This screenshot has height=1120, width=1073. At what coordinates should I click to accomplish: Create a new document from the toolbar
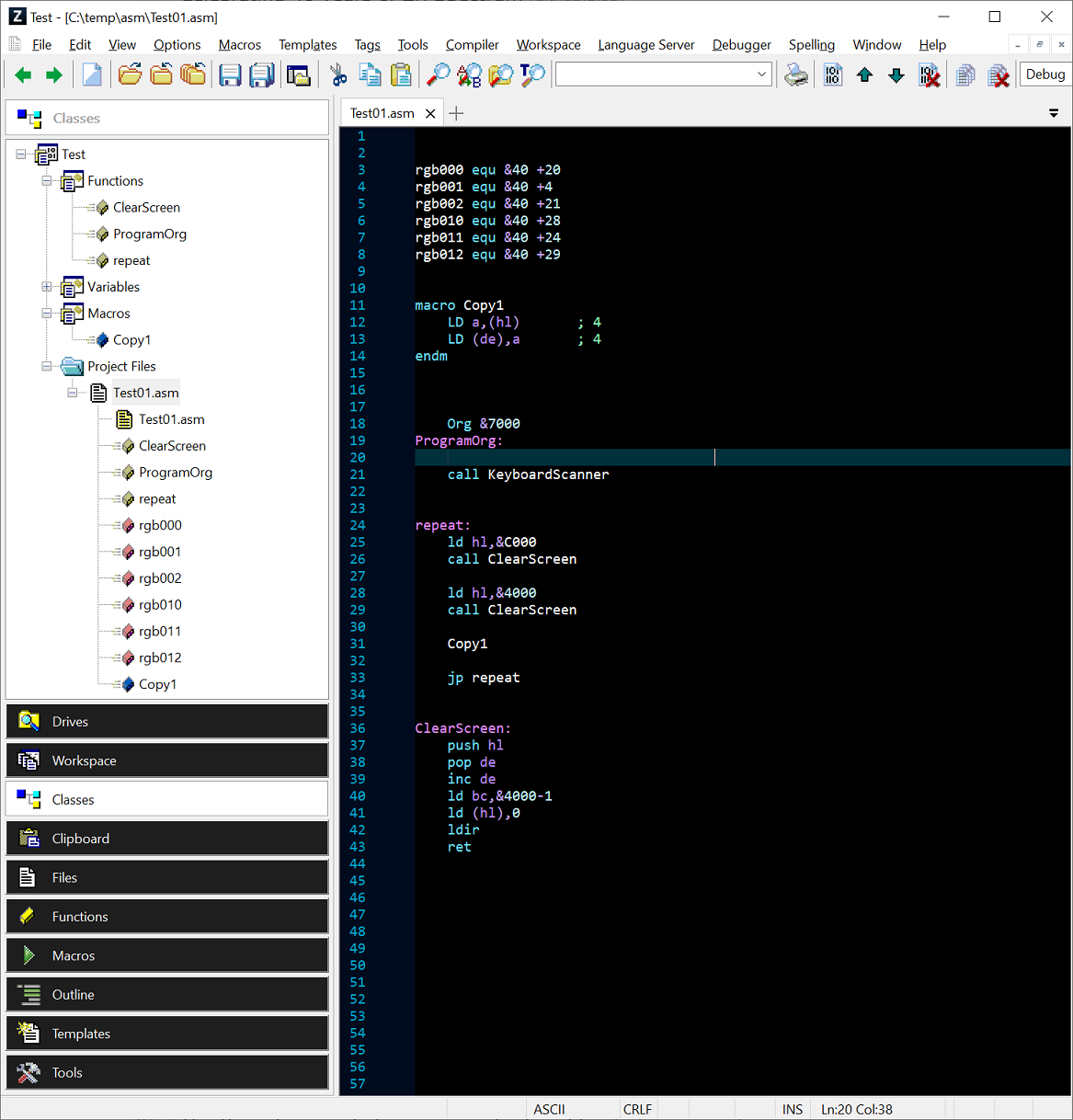[92, 75]
